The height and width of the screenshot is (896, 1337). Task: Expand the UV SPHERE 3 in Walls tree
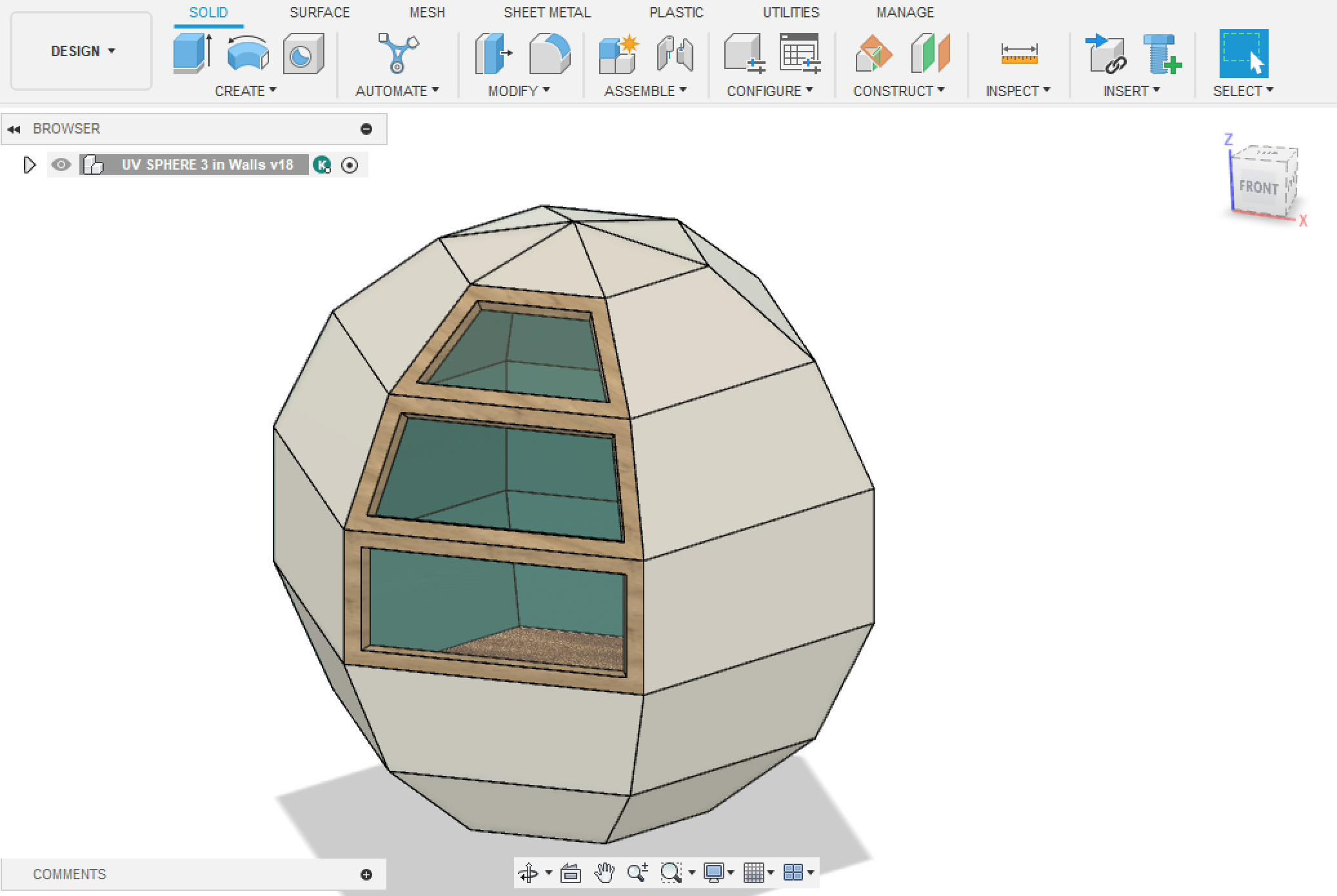(x=29, y=165)
